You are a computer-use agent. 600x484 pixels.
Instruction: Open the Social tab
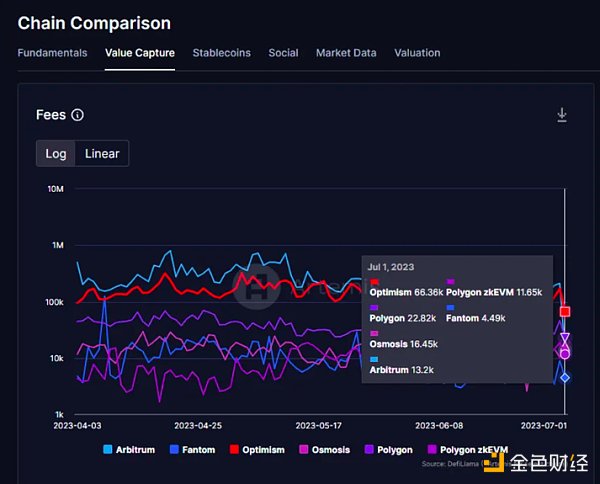point(283,53)
